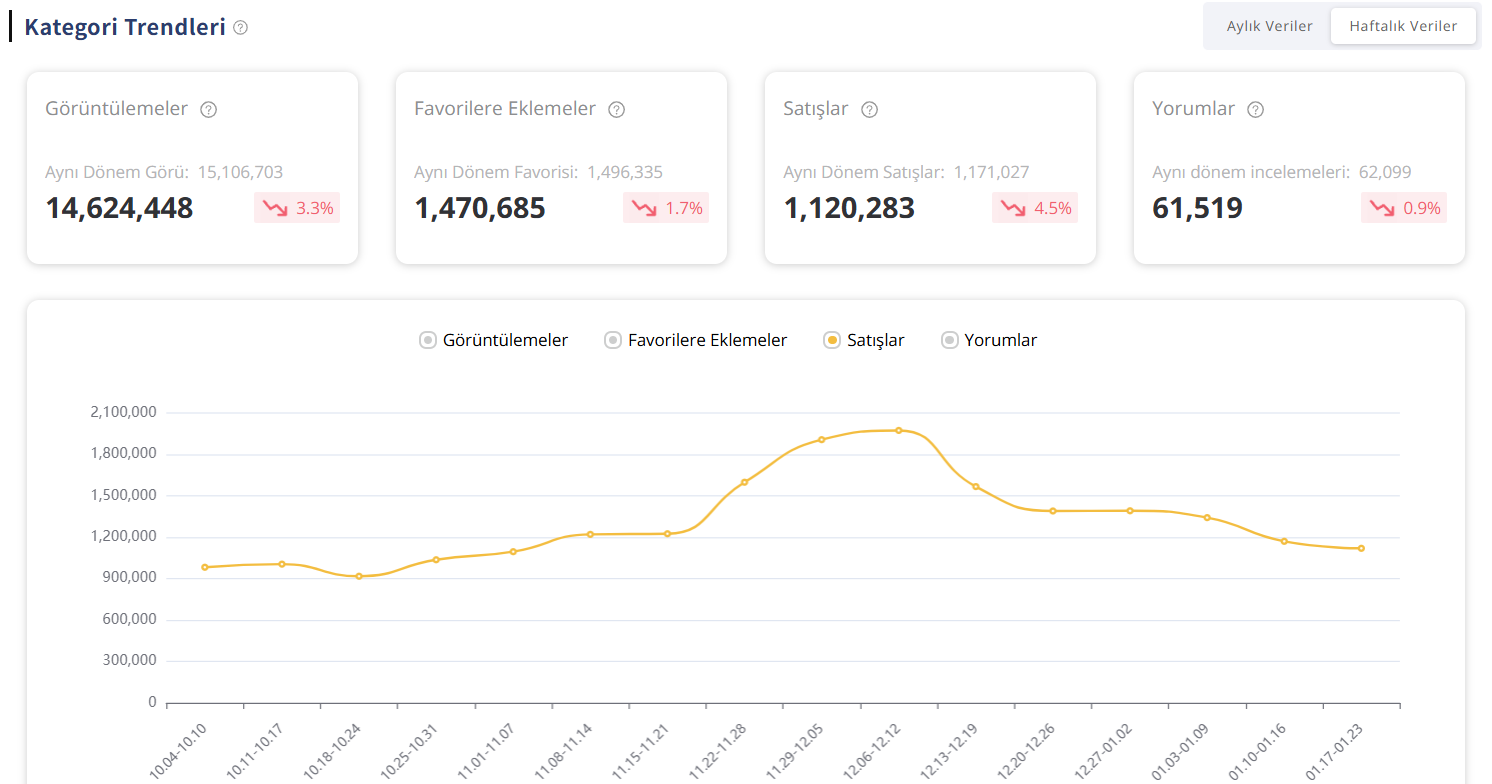1492x784 pixels.
Task: Toggle Favorilere Eklemeler series in chart legend
Action: pyautogui.click(x=696, y=340)
